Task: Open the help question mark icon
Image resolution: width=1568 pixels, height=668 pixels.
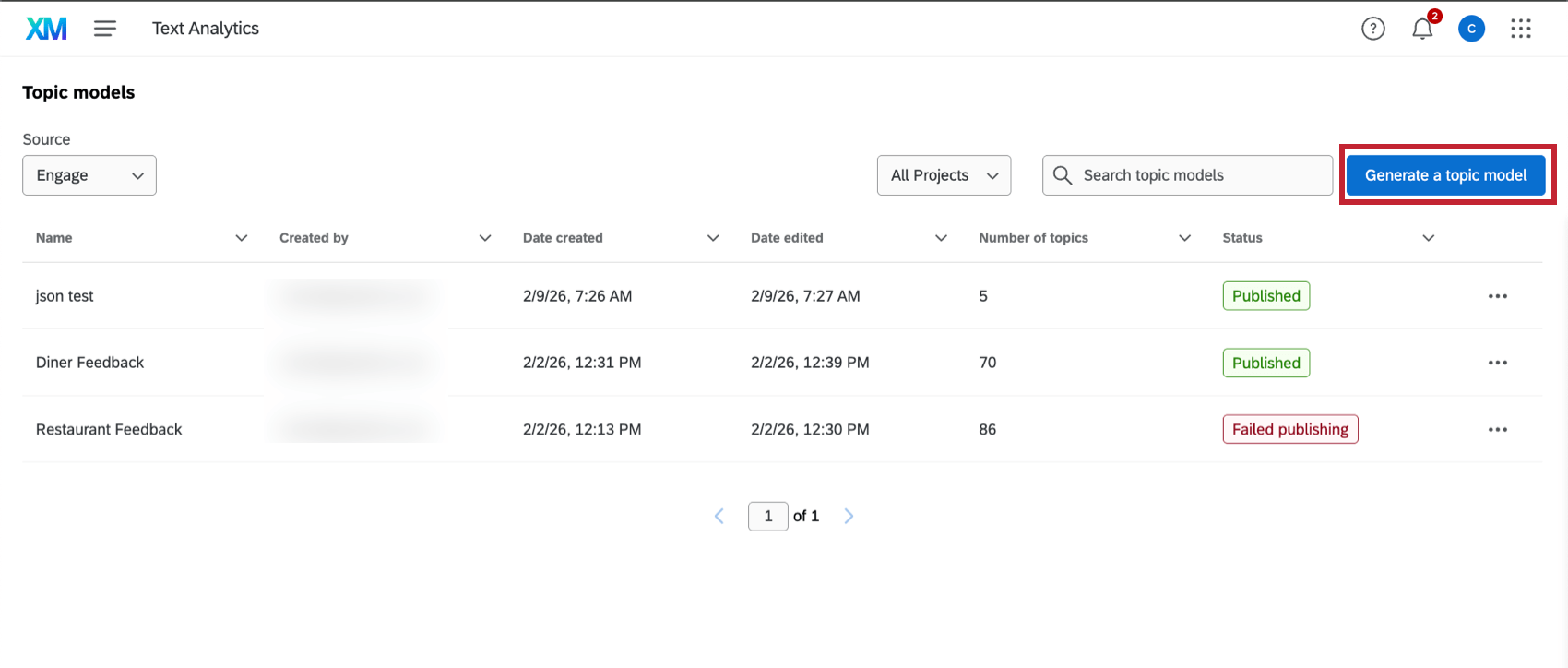Action: (1372, 29)
